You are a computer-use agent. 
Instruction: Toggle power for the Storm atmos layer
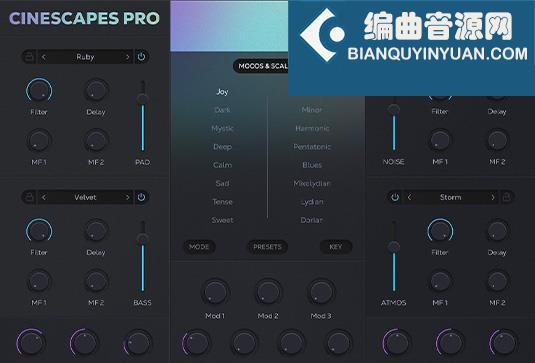(x=395, y=197)
